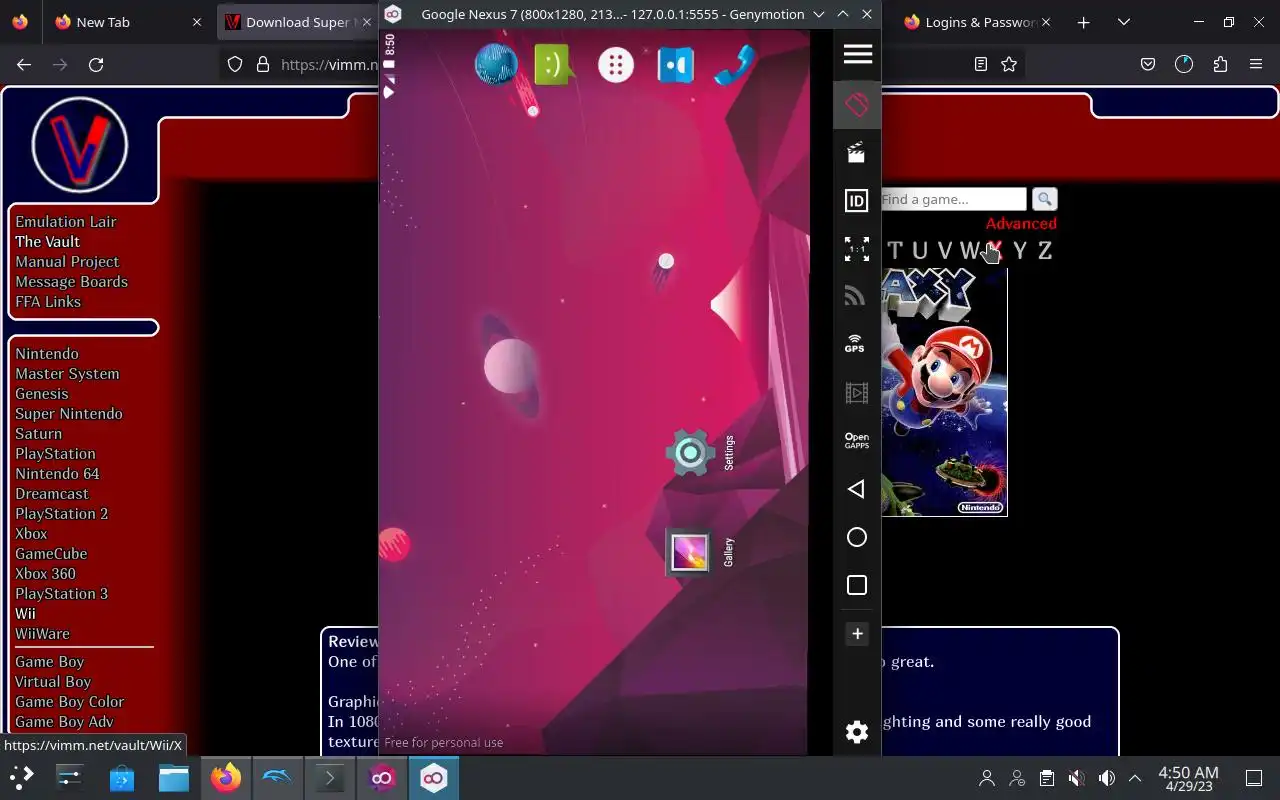Screen dimensions: 1280x800
Task: Switch to the New Tab tab
Action: click(x=129, y=22)
